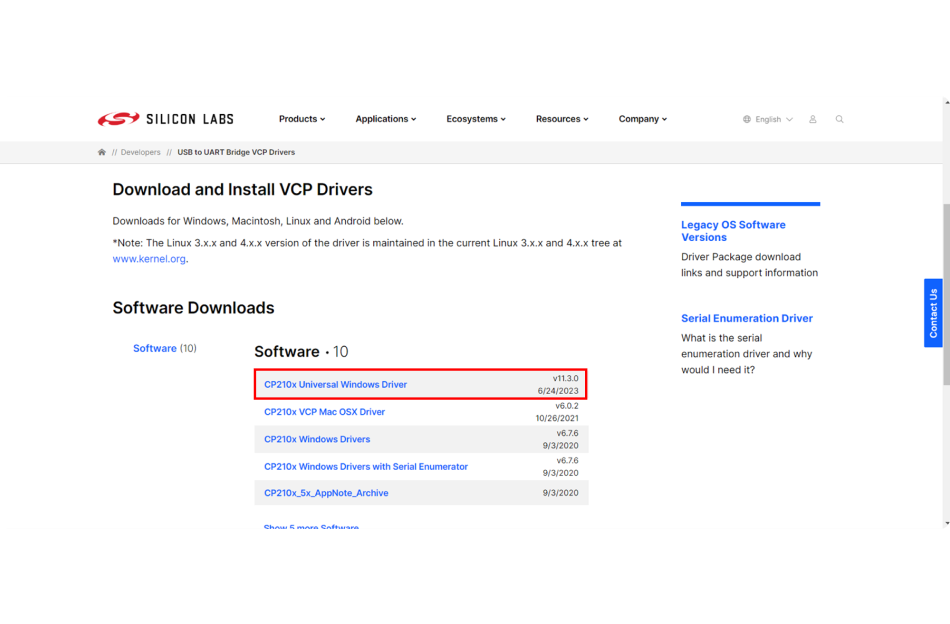Image resolution: width=950 pixels, height=624 pixels.
Task: Open the CP210x_5x_AppNote_Archive link
Action: 326,493
